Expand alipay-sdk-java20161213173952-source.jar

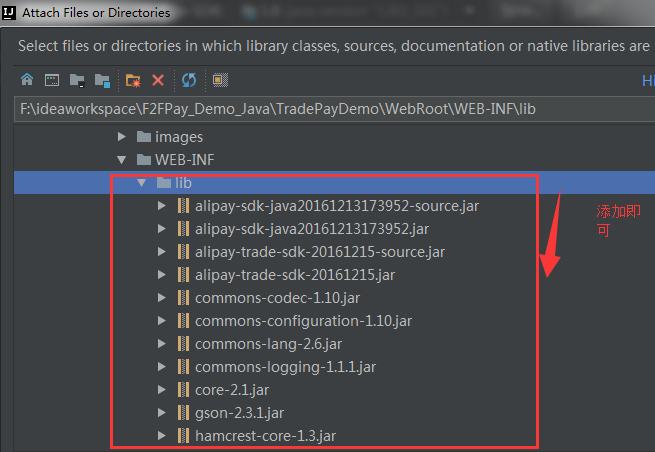pos(162,206)
